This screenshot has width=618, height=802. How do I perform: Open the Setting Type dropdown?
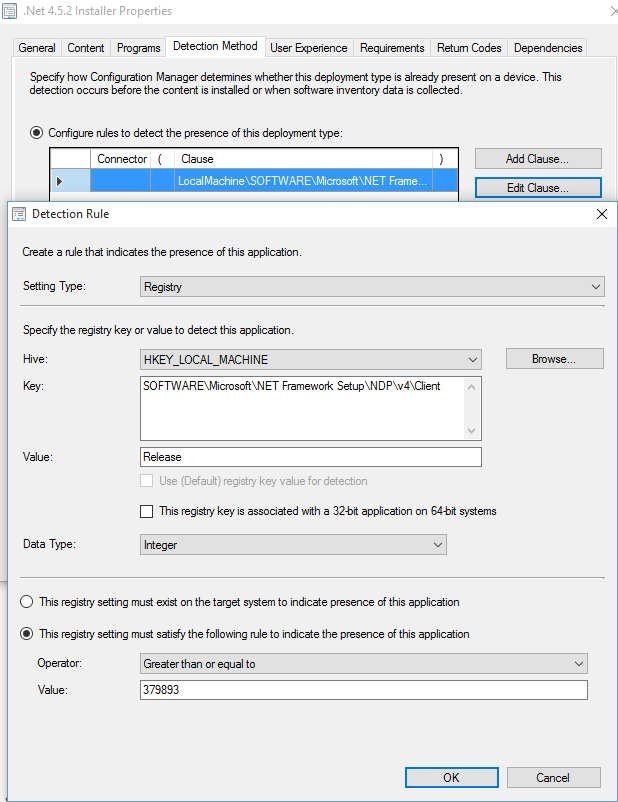click(x=372, y=286)
